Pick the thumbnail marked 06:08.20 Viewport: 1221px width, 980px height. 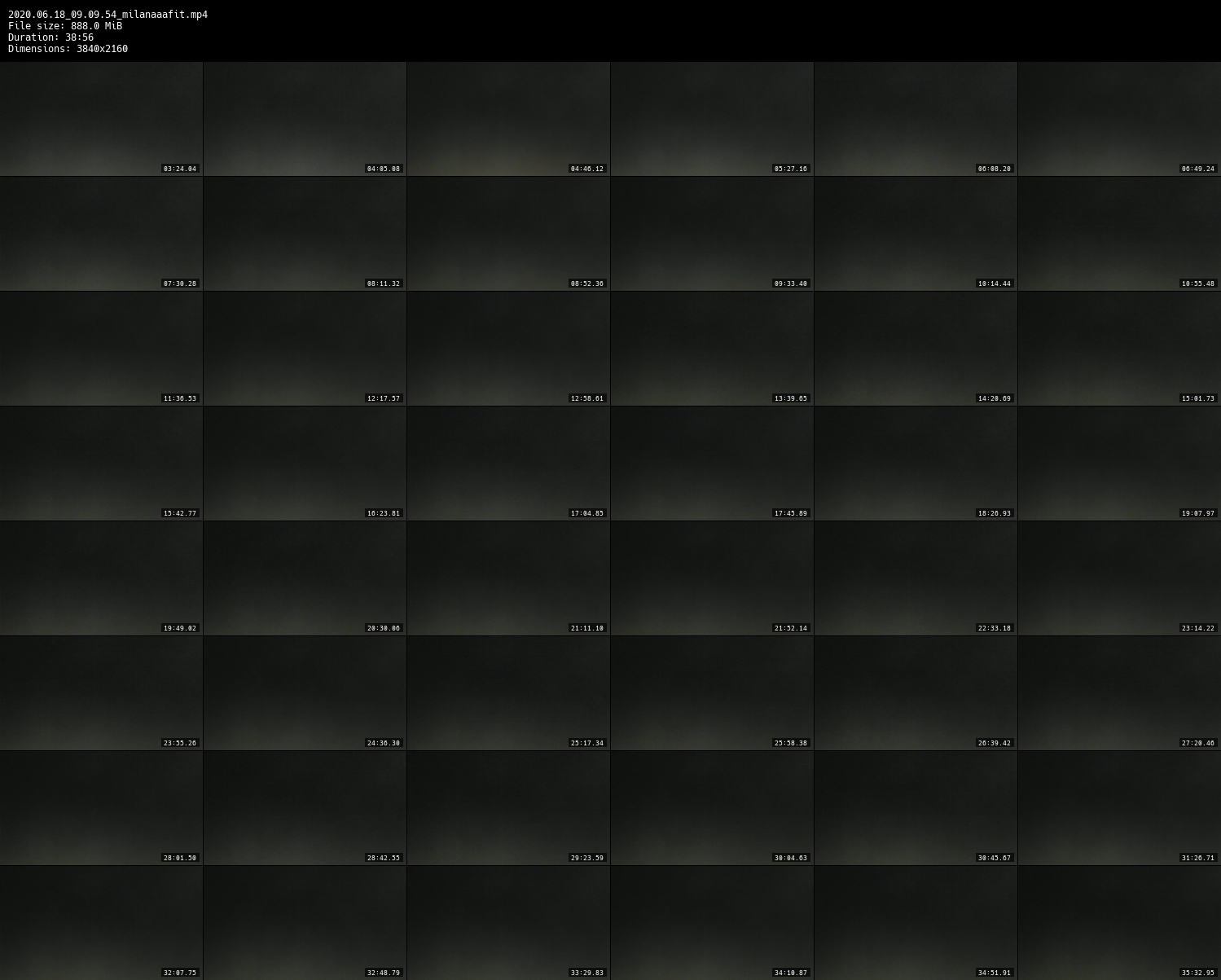click(x=916, y=119)
